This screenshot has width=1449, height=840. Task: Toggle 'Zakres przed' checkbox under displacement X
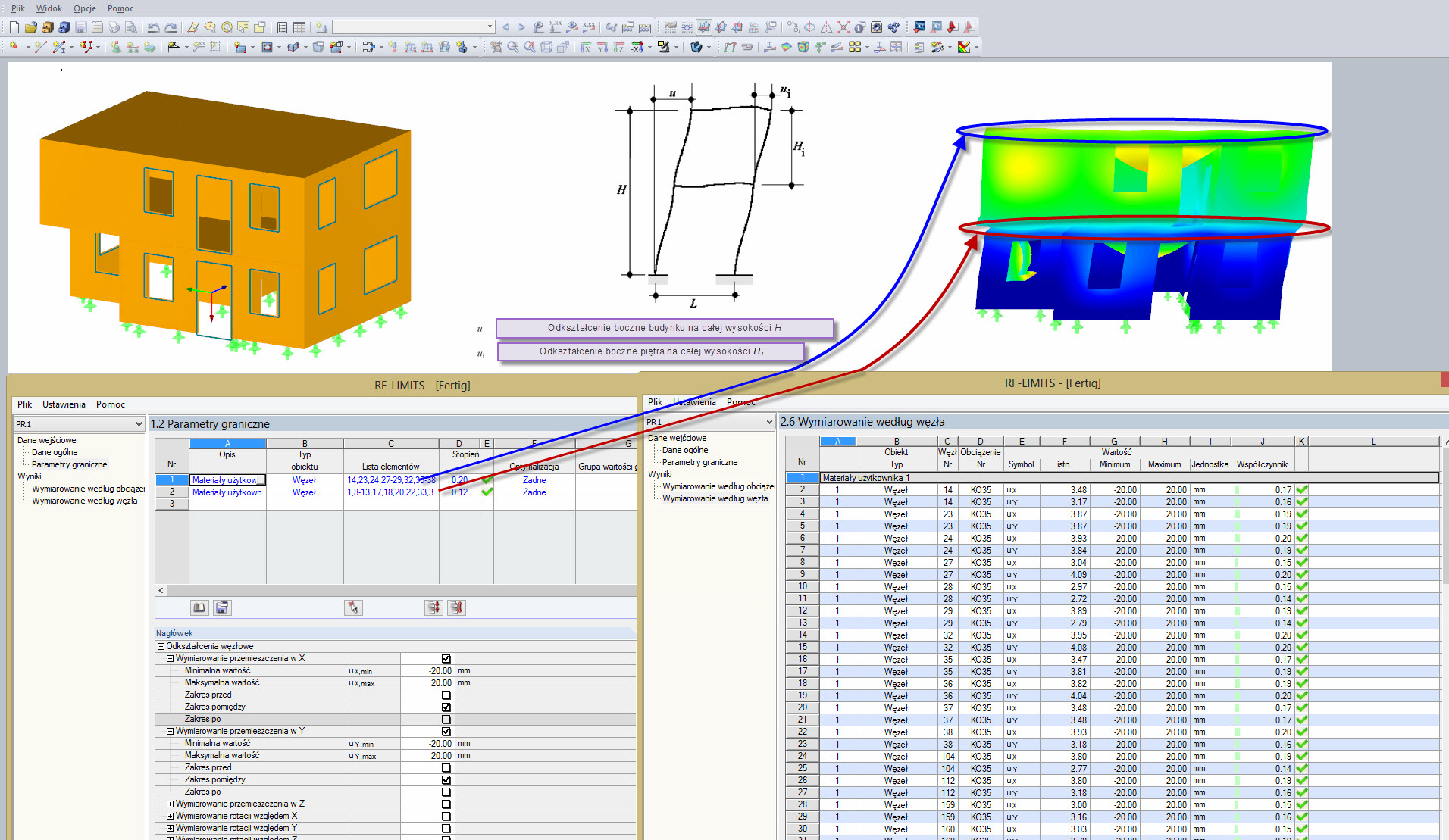tap(446, 695)
